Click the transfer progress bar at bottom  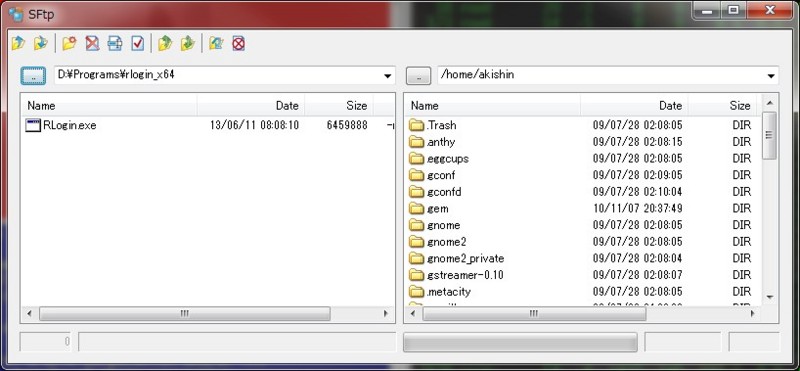pyautogui.click(x=520, y=342)
